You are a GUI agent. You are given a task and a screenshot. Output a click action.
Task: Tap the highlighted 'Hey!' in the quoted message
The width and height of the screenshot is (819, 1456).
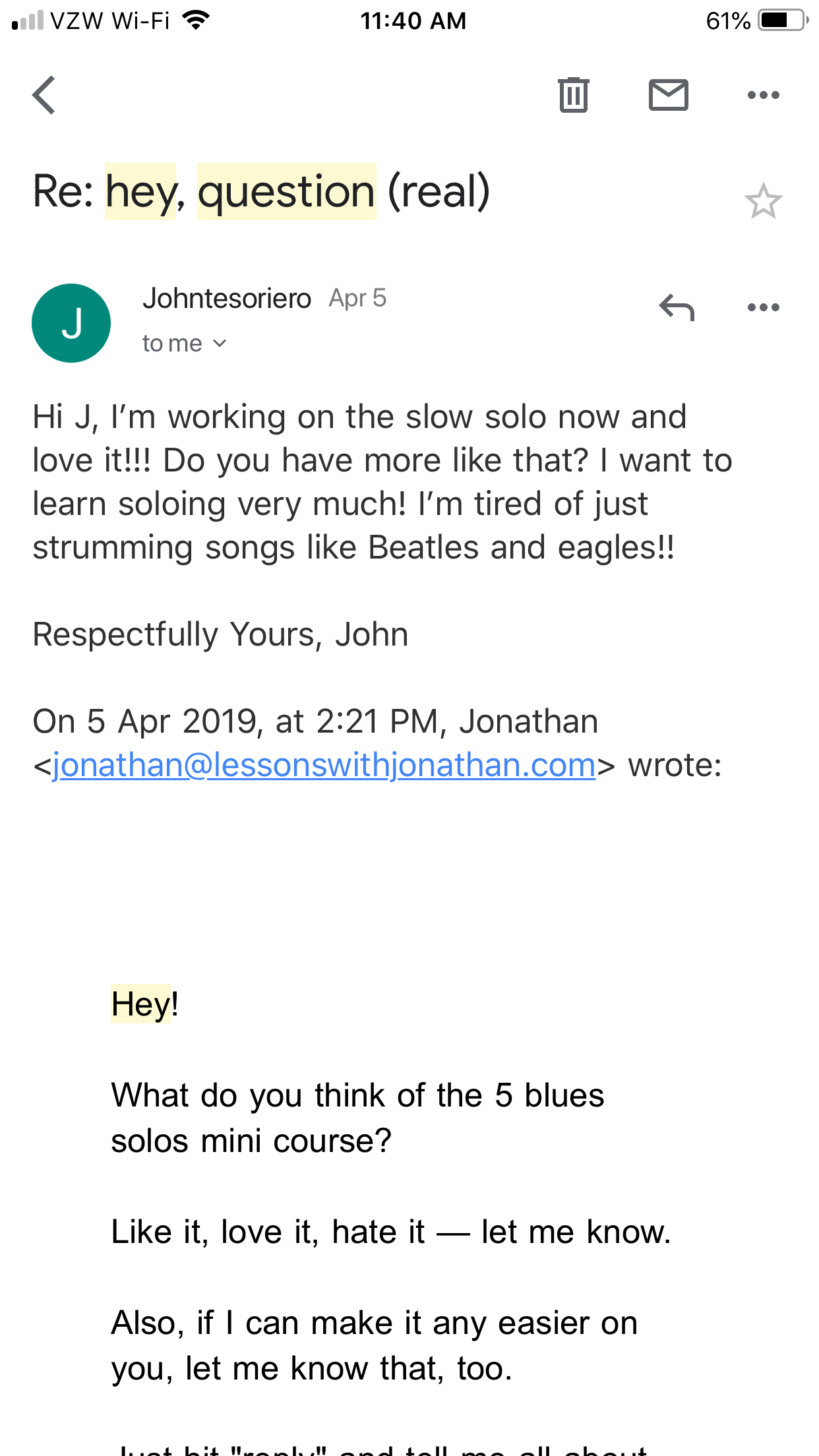pos(144,1004)
